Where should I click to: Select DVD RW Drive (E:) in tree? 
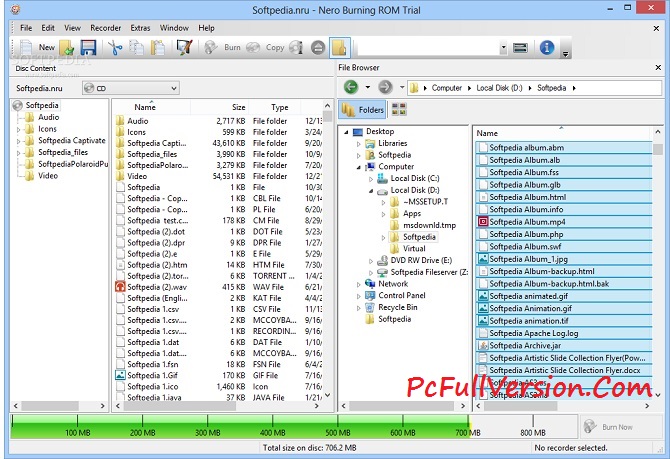[421, 260]
